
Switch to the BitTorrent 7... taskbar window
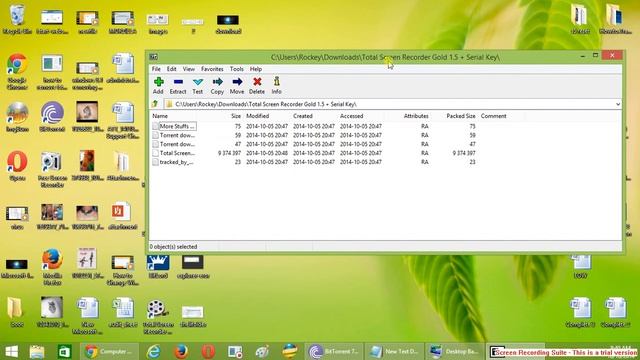pos(333,351)
